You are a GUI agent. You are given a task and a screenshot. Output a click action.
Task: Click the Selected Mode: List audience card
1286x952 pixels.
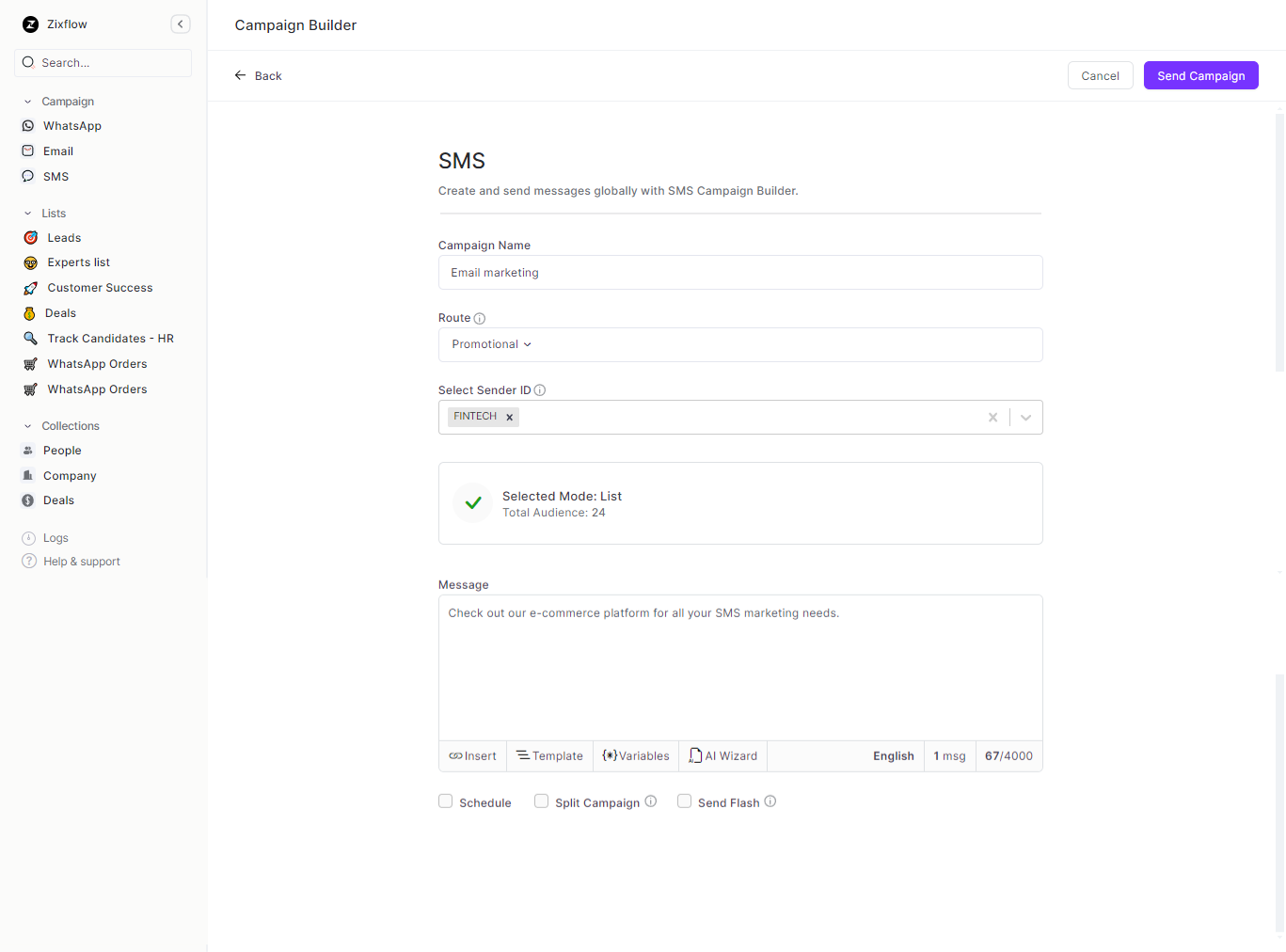(x=740, y=503)
